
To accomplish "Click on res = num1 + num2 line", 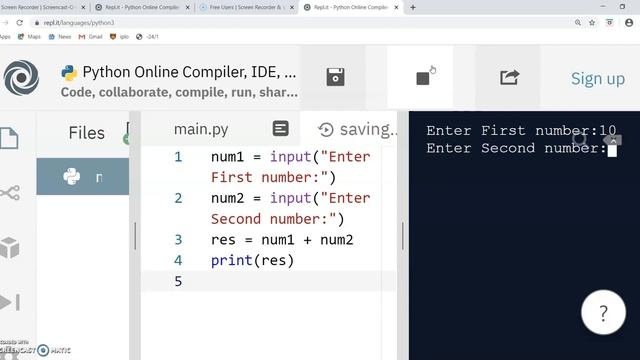I will click(282, 240).
